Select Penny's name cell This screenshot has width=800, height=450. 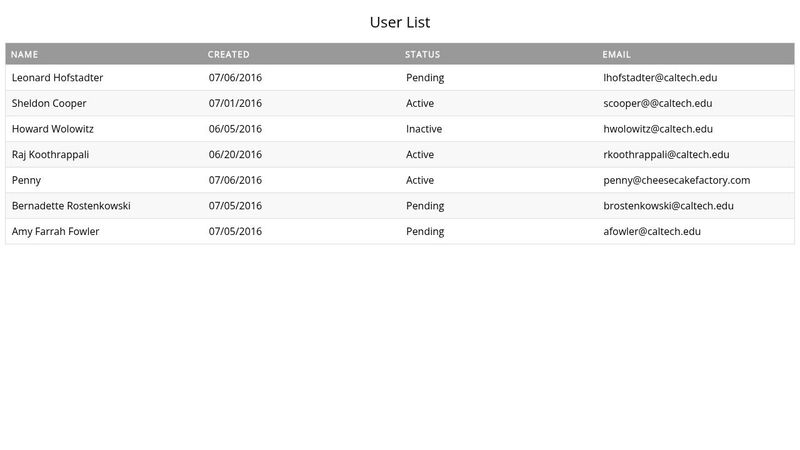click(x=26, y=180)
